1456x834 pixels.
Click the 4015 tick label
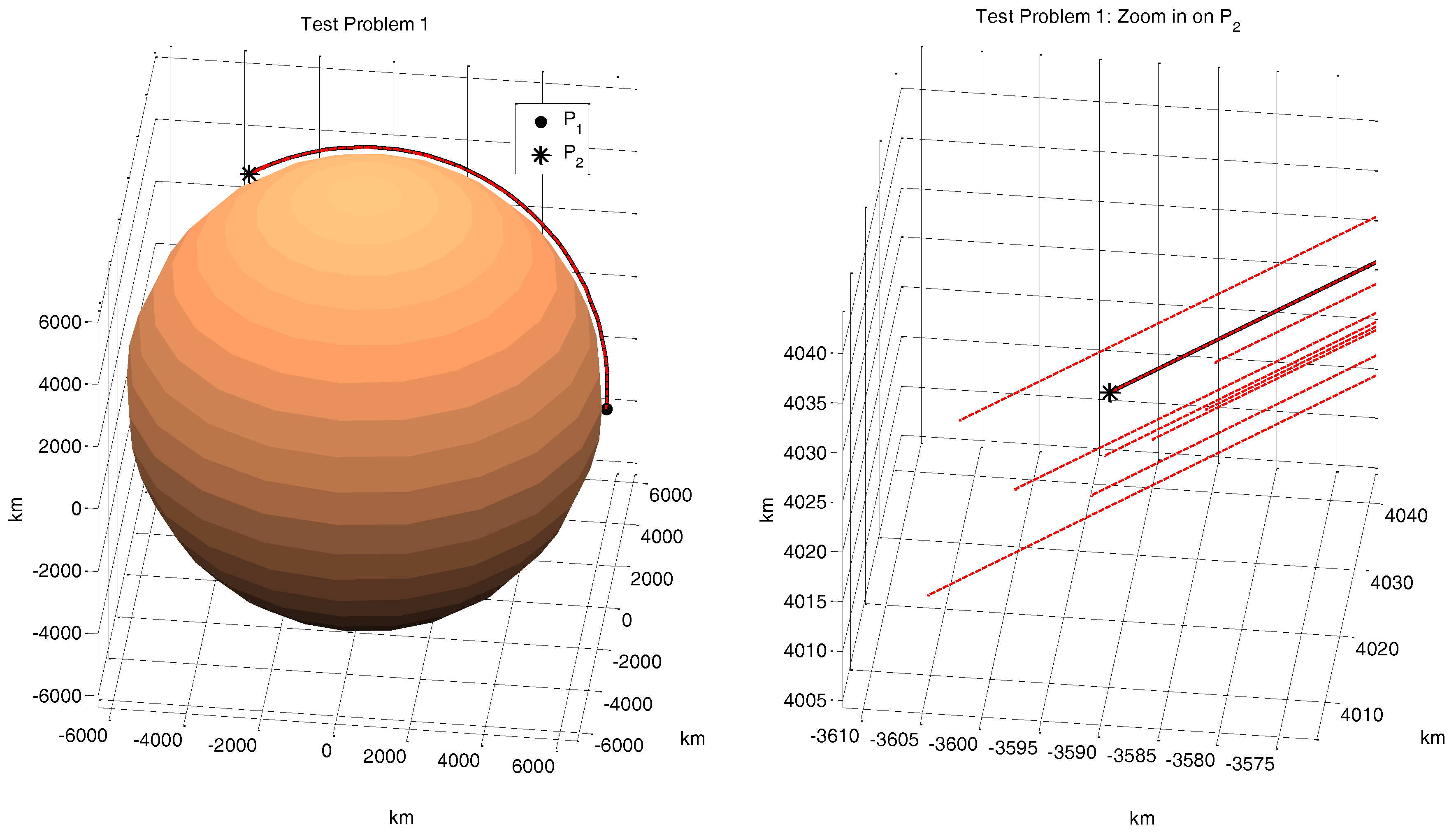click(x=805, y=601)
